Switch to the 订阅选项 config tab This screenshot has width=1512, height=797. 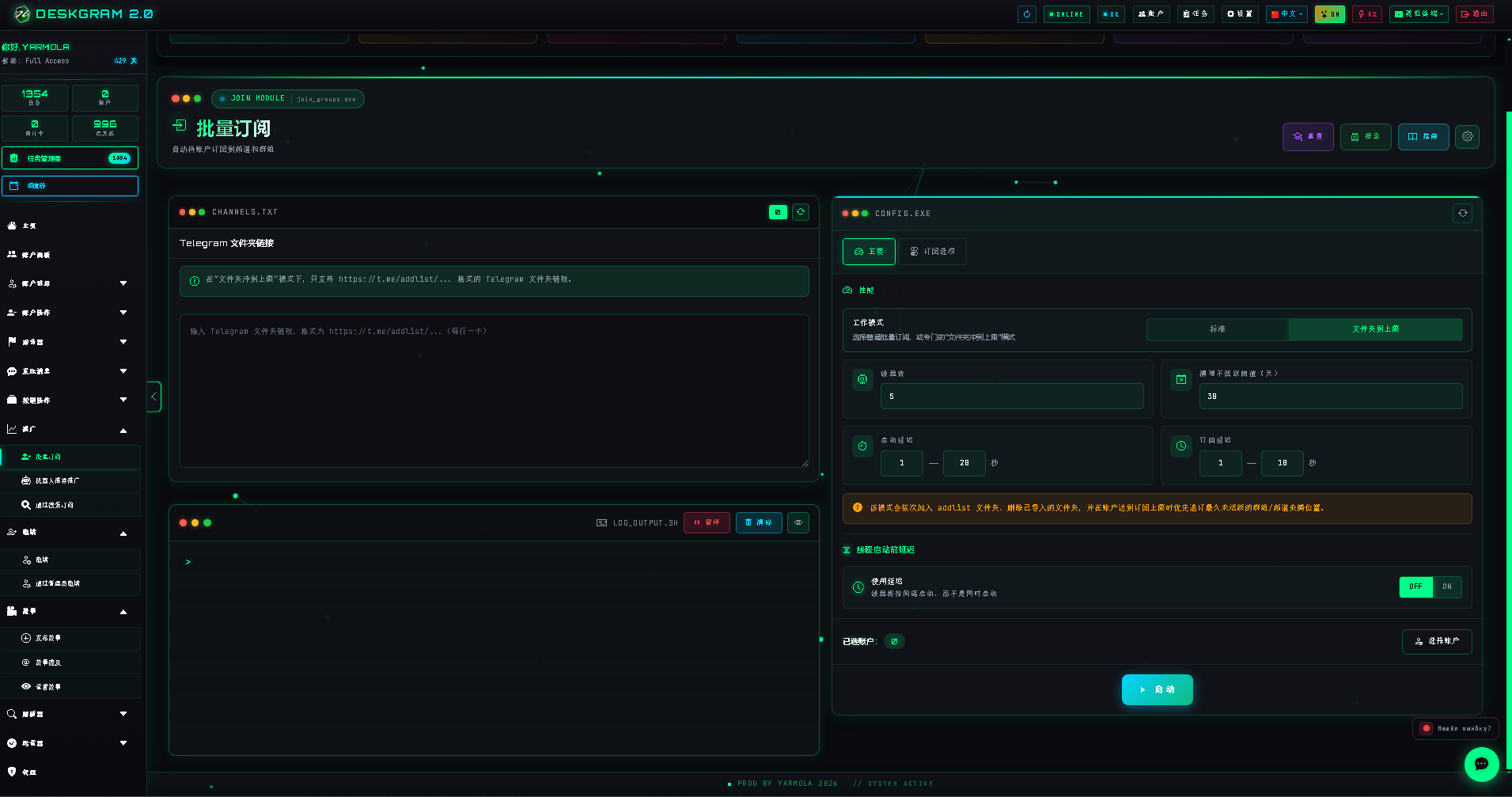pyautogui.click(x=932, y=252)
